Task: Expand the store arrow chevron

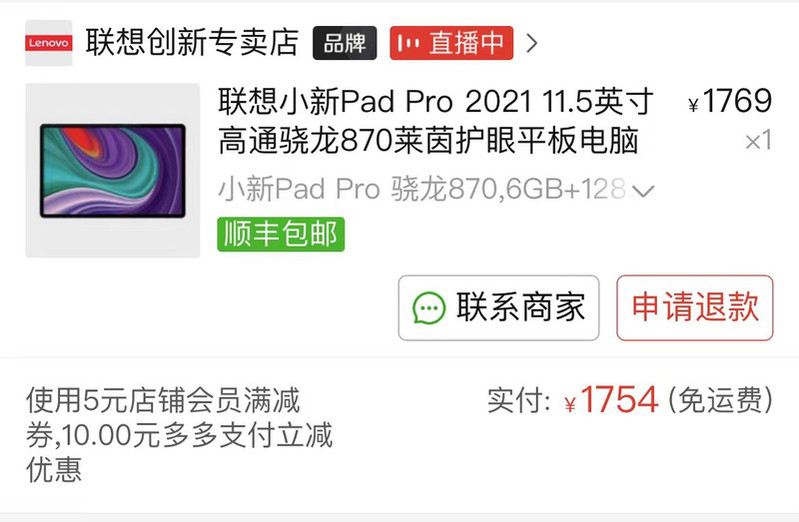Action: click(531, 43)
